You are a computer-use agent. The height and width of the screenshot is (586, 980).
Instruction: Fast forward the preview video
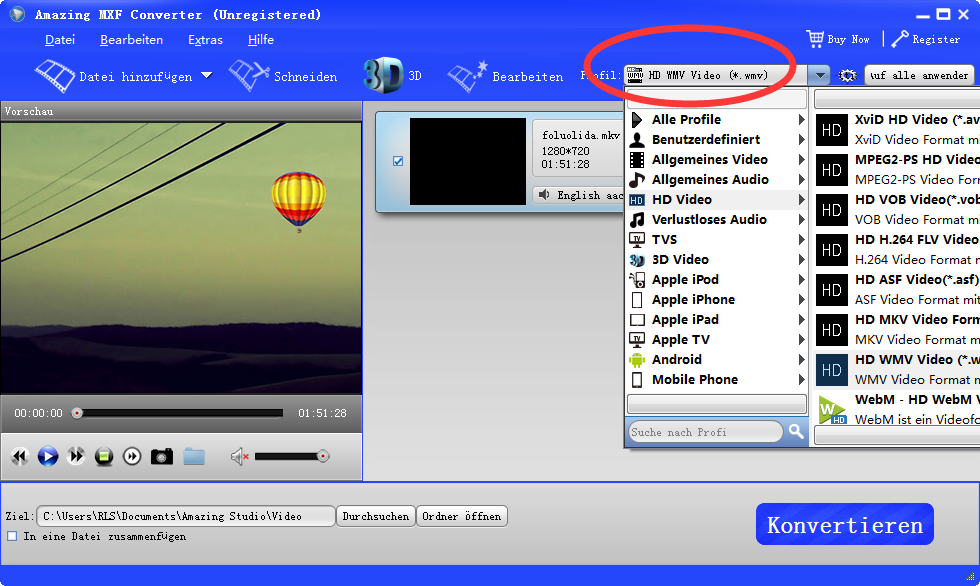76,456
